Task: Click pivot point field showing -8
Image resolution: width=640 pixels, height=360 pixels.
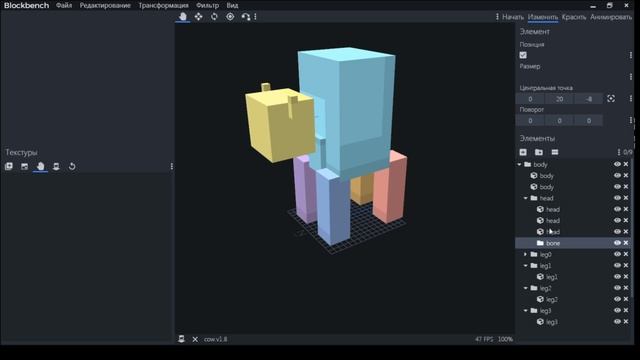Action: [x=589, y=99]
